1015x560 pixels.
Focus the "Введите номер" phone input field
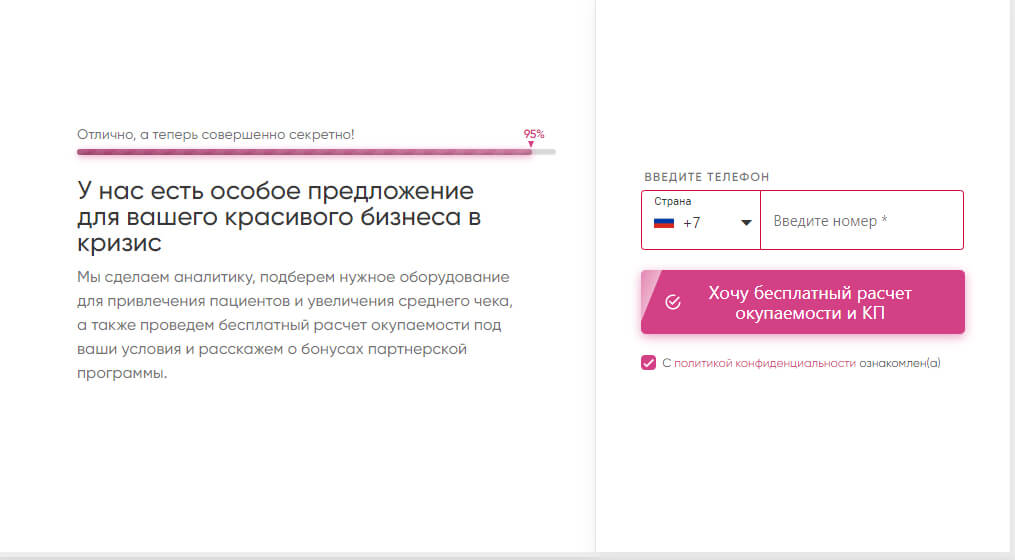[860, 221]
